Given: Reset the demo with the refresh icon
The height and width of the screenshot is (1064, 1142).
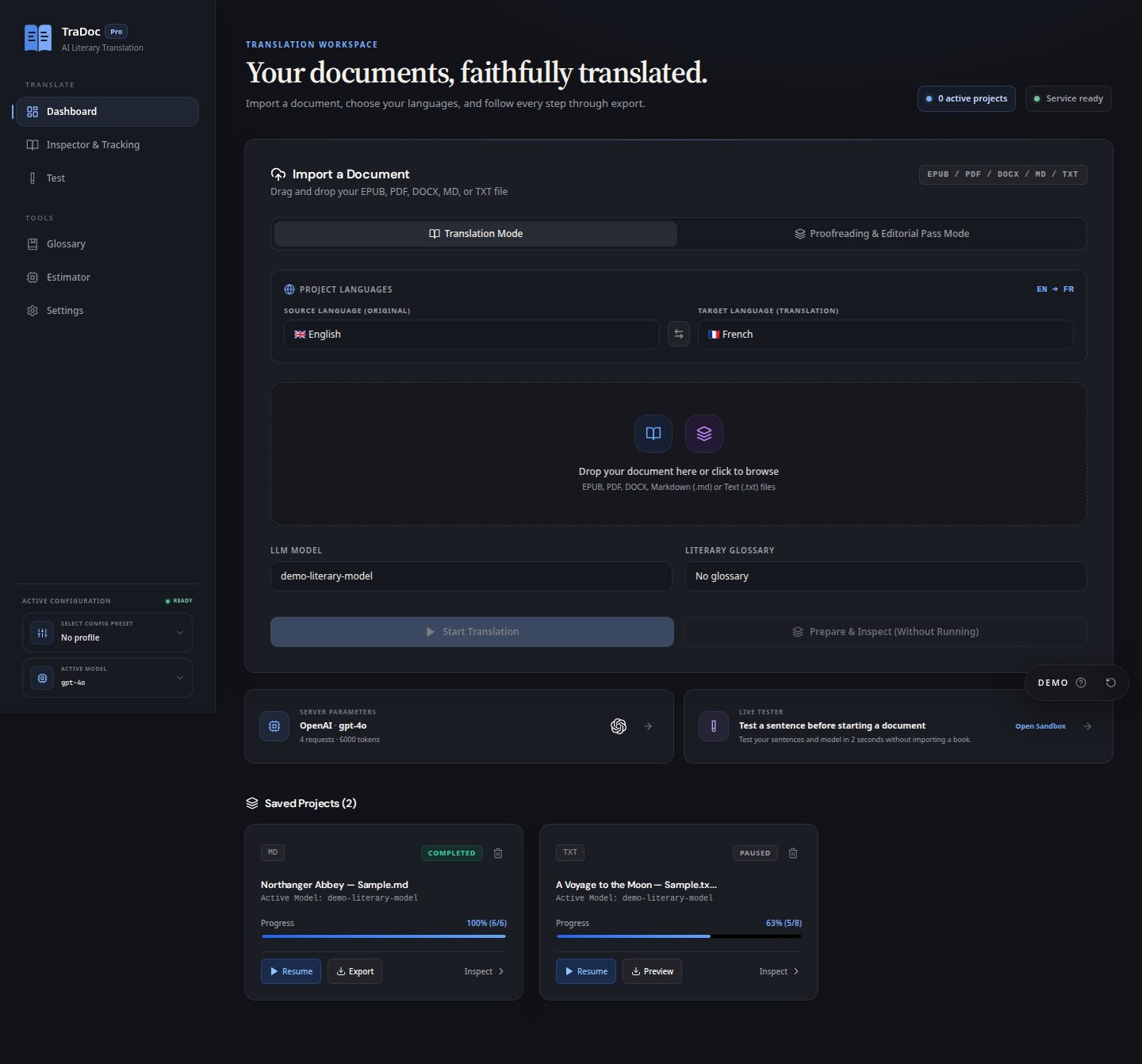Looking at the screenshot, I should tap(1111, 683).
